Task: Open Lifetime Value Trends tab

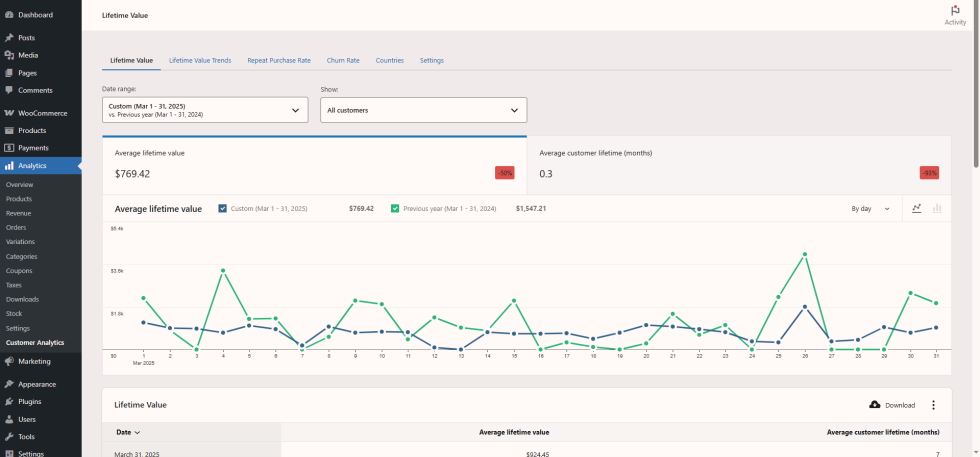Action: tap(200, 60)
